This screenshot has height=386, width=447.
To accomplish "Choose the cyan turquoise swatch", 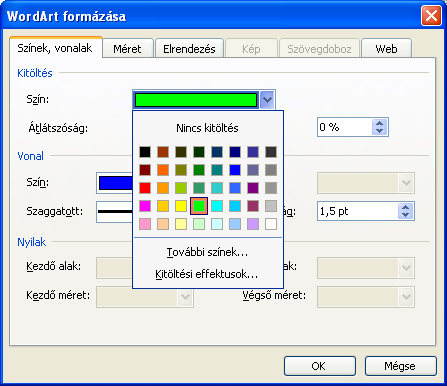I will click(x=217, y=206).
